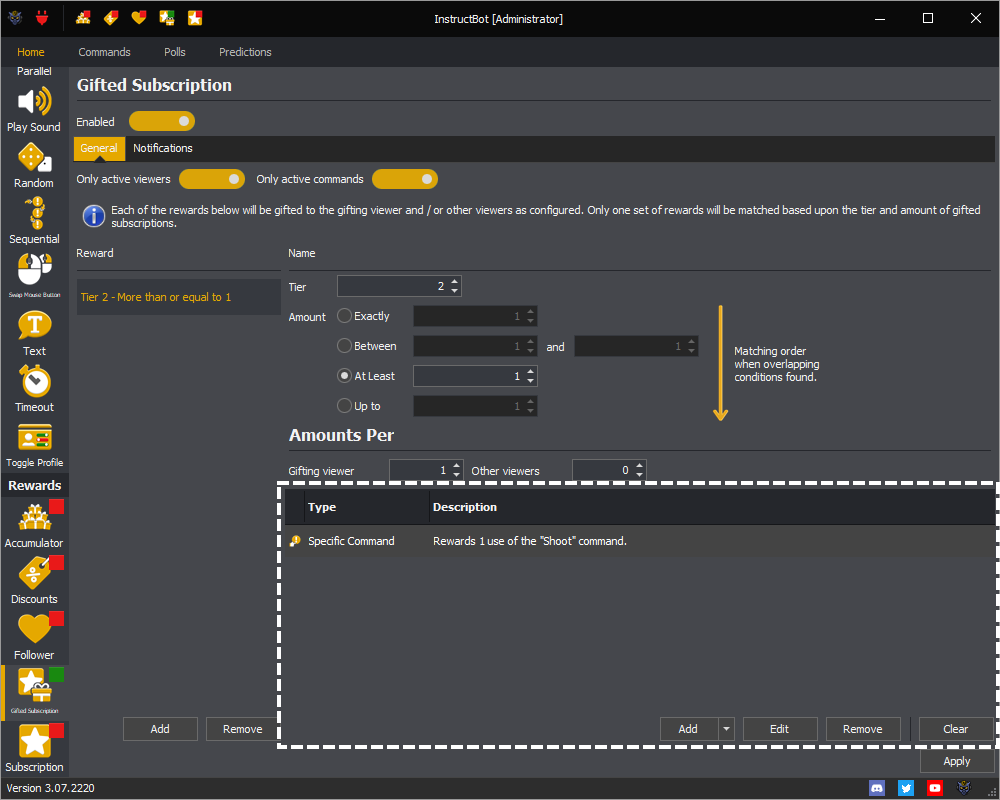Click Remove below the rewards table
The height and width of the screenshot is (800, 1000).
pyautogui.click(x=863, y=729)
